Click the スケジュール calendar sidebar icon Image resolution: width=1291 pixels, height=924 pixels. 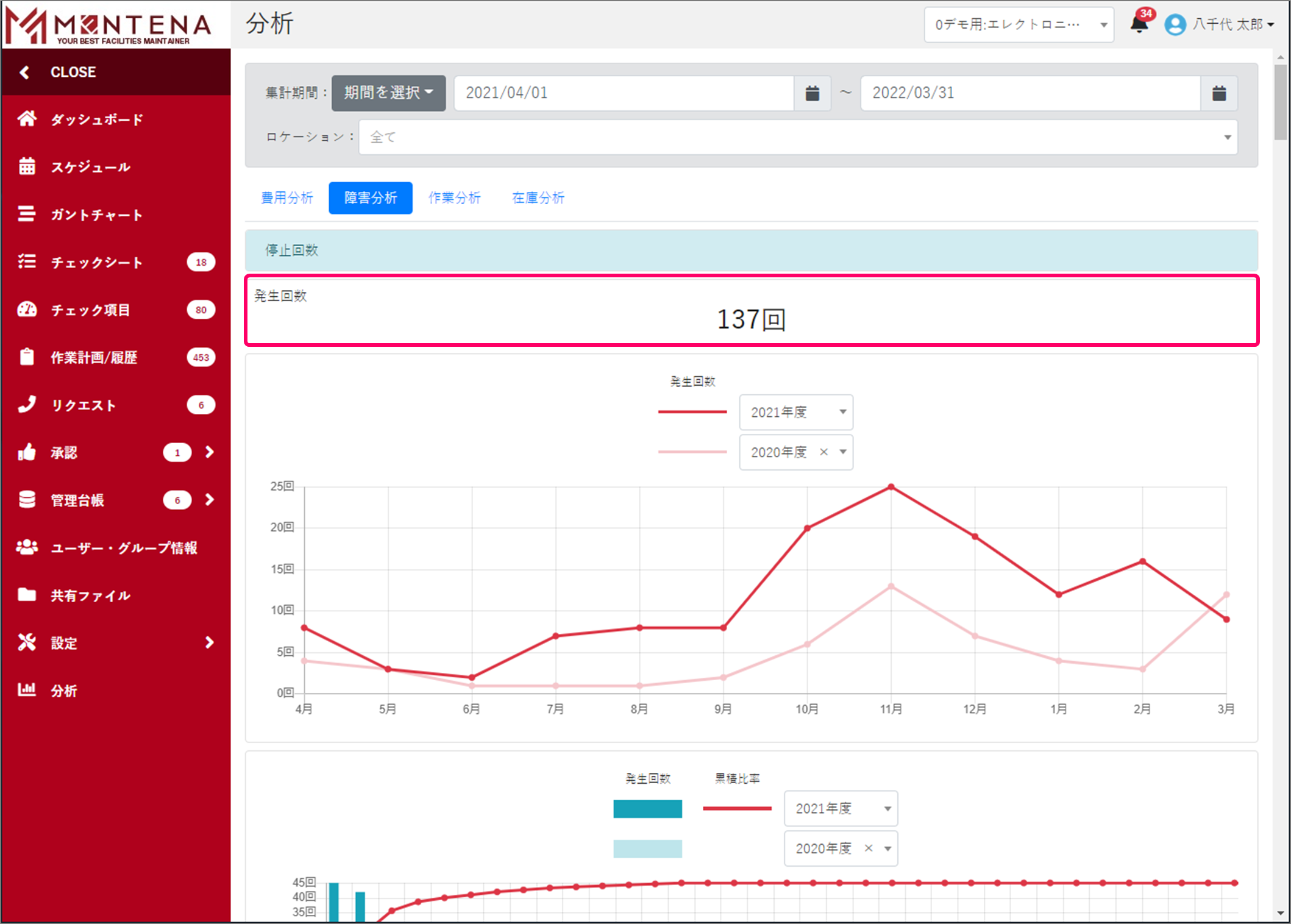[x=27, y=166]
